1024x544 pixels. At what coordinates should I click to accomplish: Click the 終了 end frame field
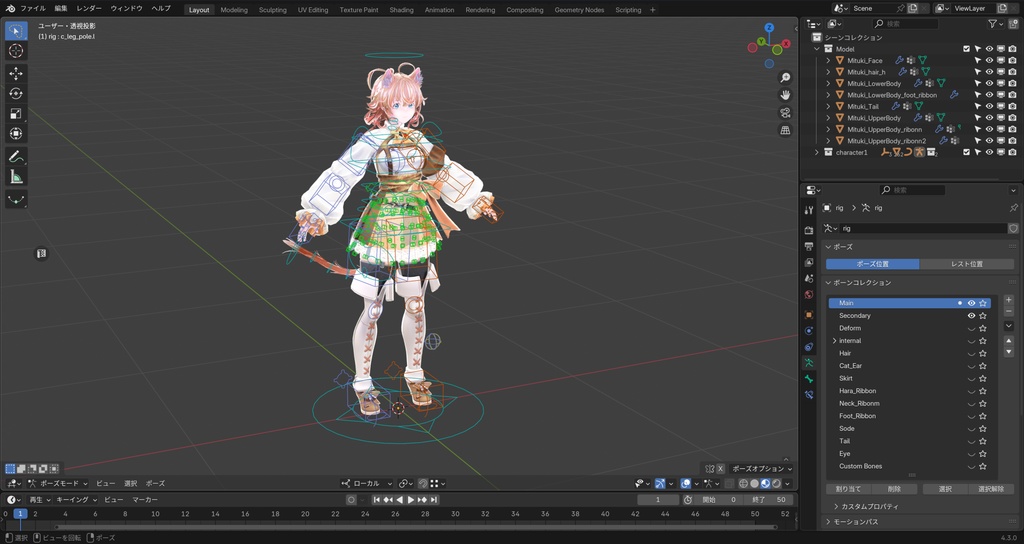pos(769,500)
